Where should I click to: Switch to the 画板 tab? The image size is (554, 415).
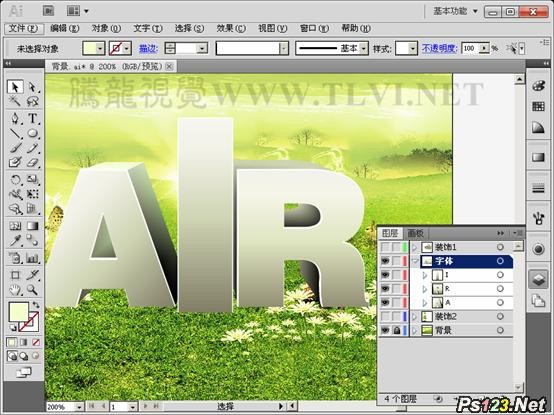[x=416, y=233]
